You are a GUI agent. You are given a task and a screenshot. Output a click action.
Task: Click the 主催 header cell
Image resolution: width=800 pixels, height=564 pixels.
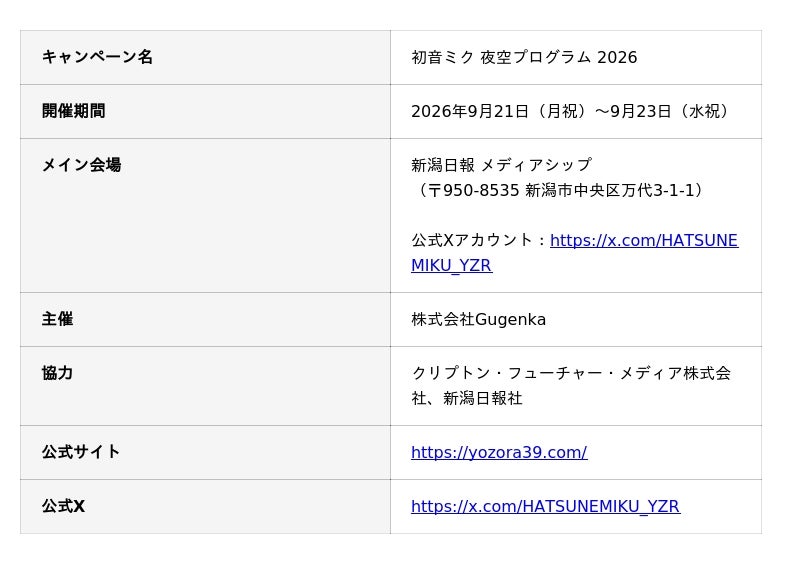205,320
